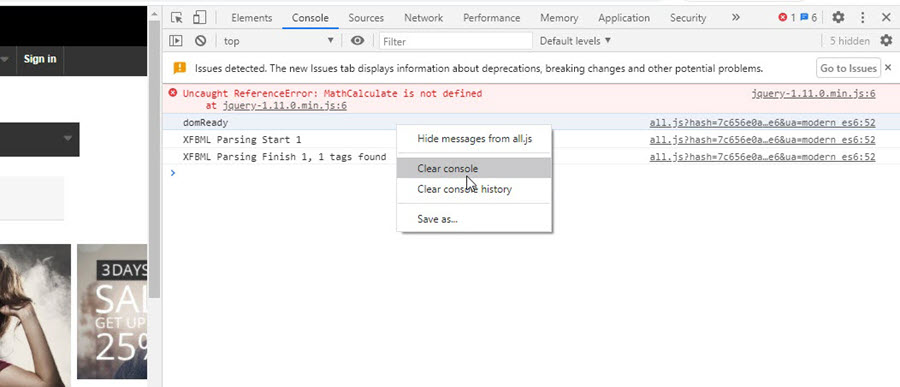Image resolution: width=900 pixels, height=387 pixels.
Task: Click the red error count indicator
Action: (787, 18)
